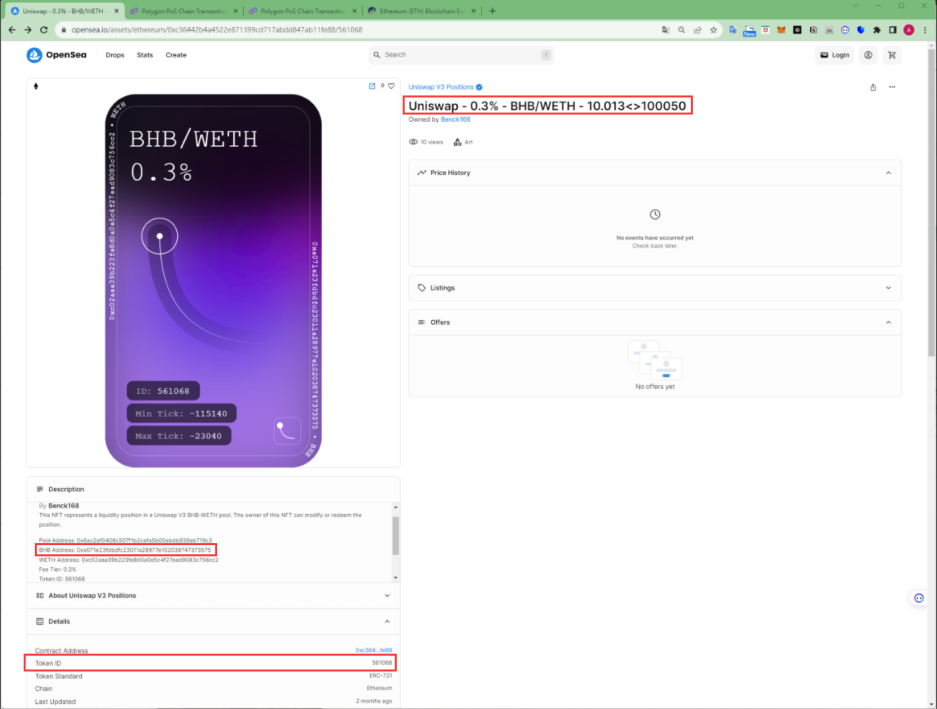937x709 pixels.
Task: Favorite this NFT with the heart icon
Action: pos(391,86)
